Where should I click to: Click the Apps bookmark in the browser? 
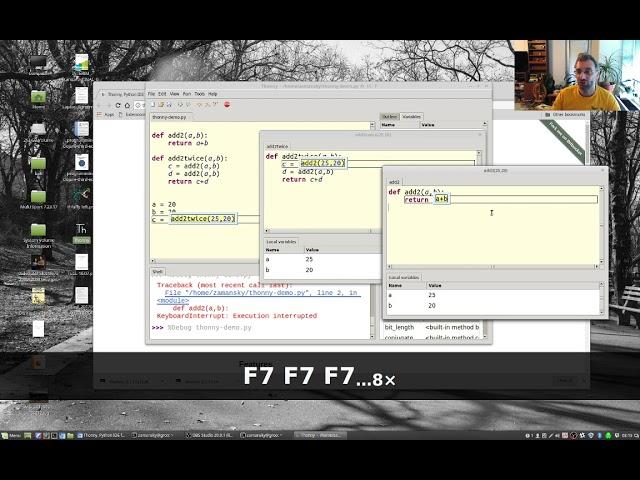[x=106, y=115]
